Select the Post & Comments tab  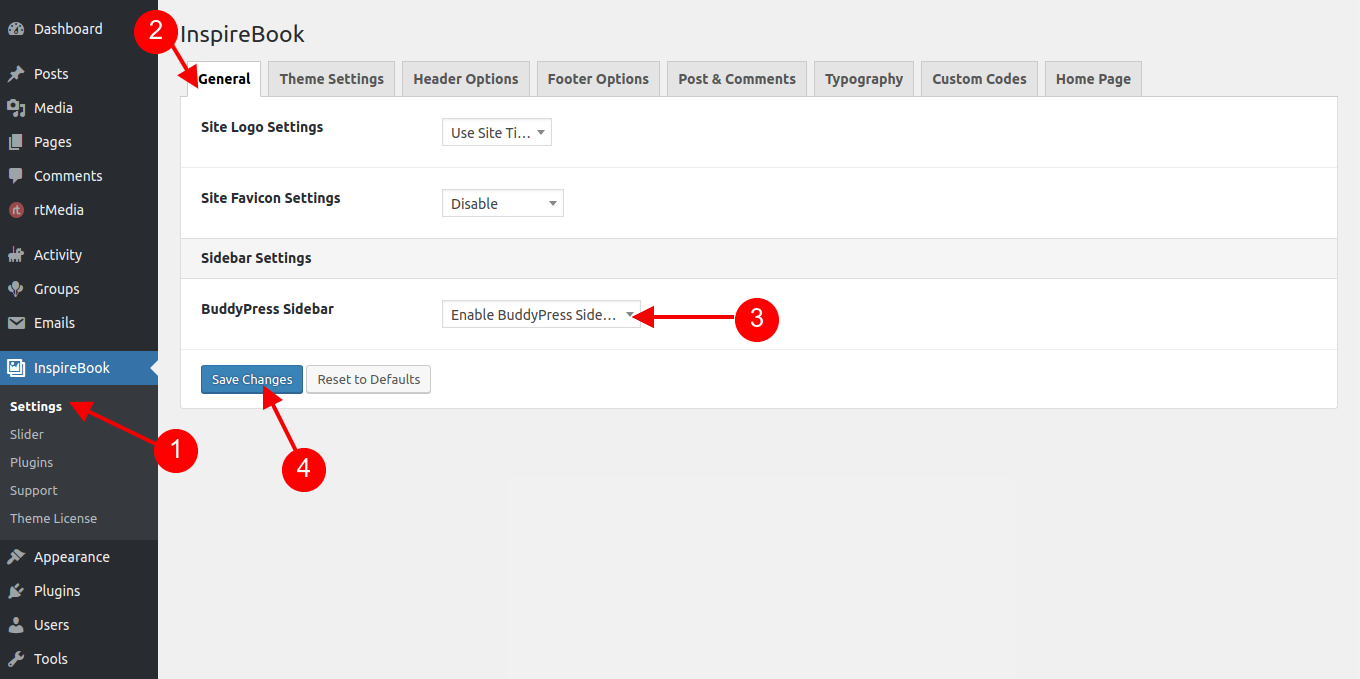737,79
